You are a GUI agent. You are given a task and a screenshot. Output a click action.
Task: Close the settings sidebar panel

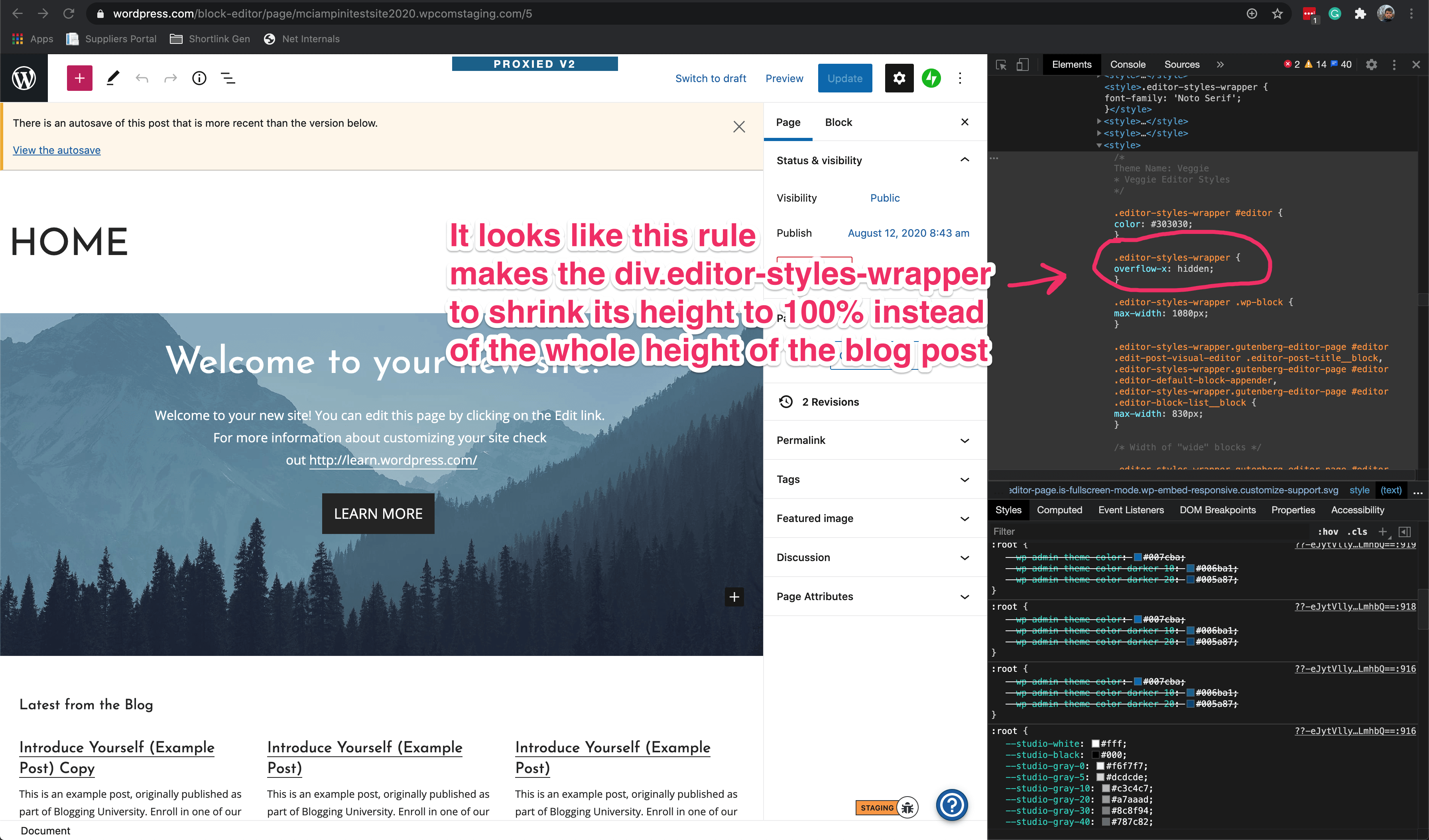point(964,122)
